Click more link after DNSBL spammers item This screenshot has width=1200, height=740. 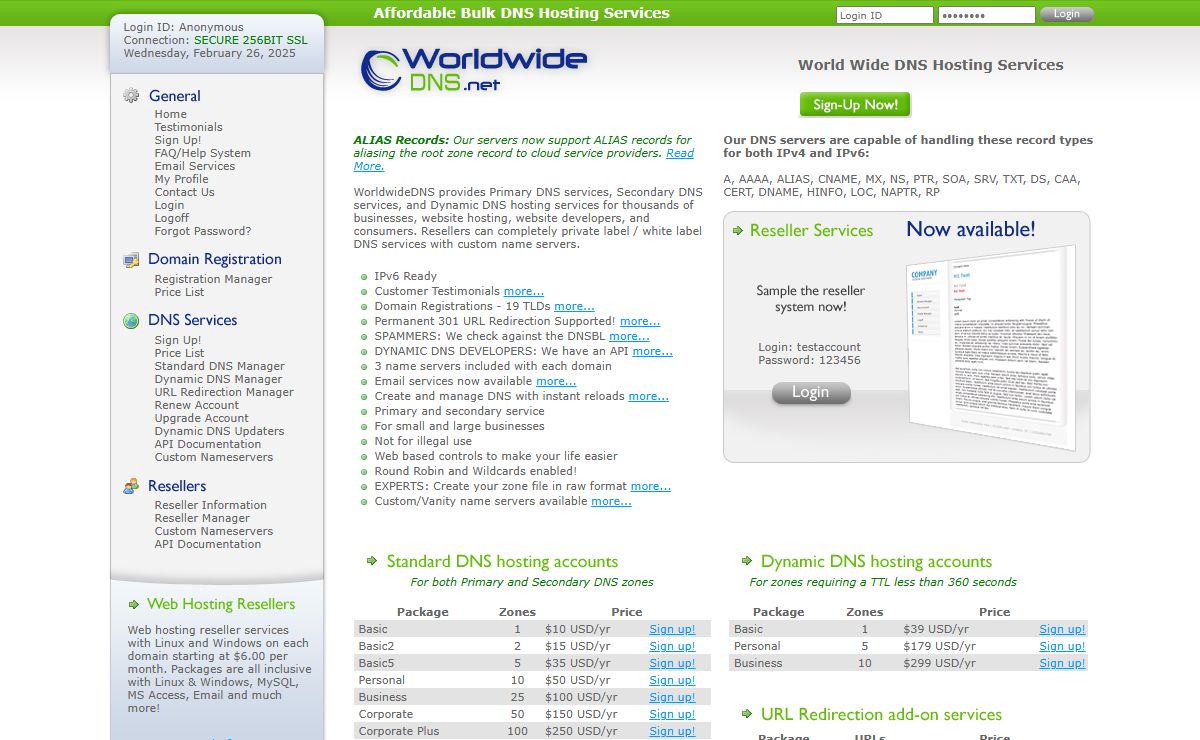(x=629, y=336)
